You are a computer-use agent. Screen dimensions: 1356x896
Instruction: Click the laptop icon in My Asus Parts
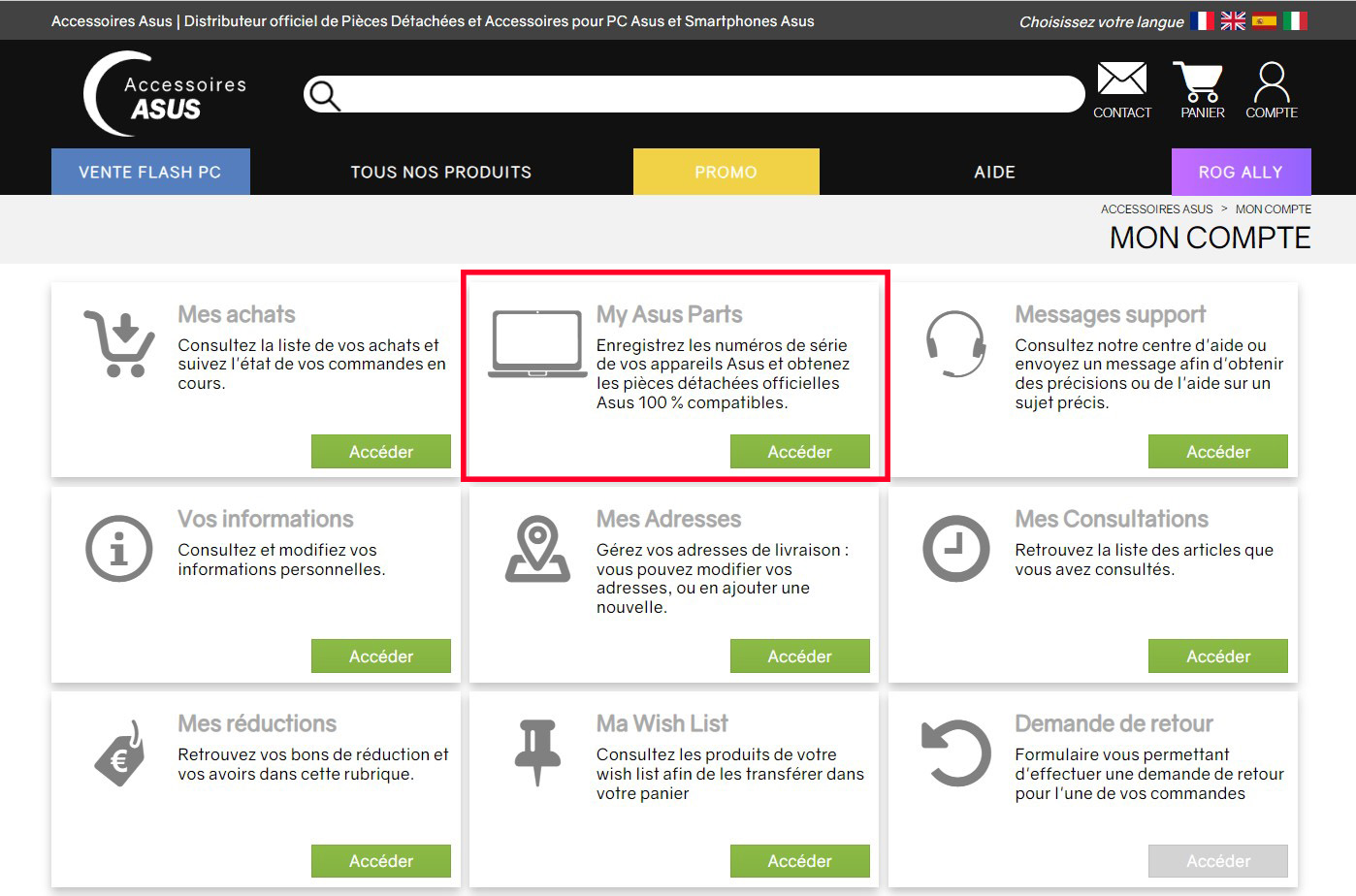[x=537, y=344]
